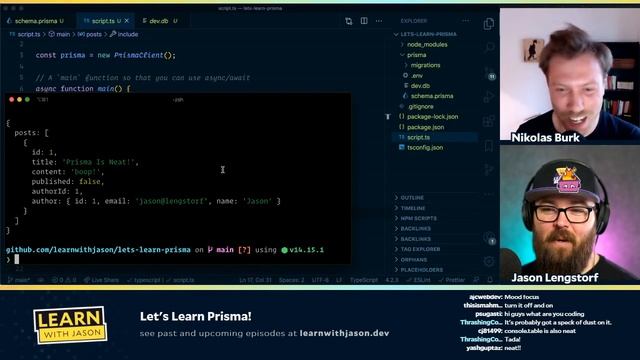Open the Search view in activity bar

click(489, 48)
